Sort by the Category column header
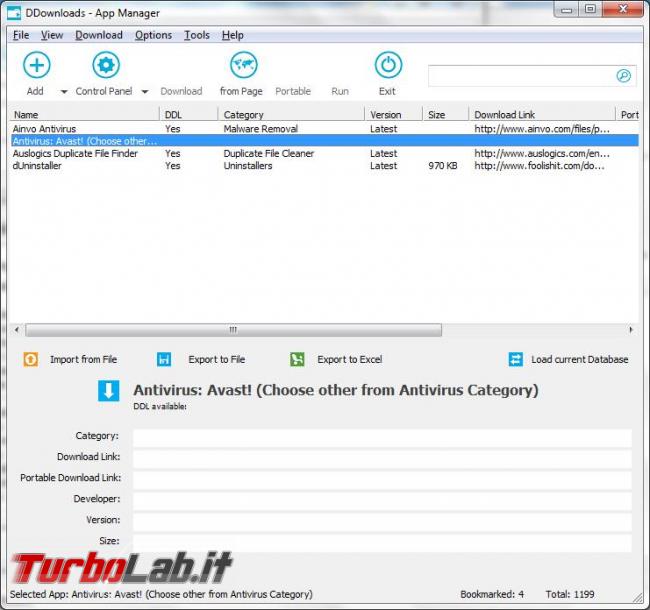Viewport: 650px width, 610px height. 291,115
